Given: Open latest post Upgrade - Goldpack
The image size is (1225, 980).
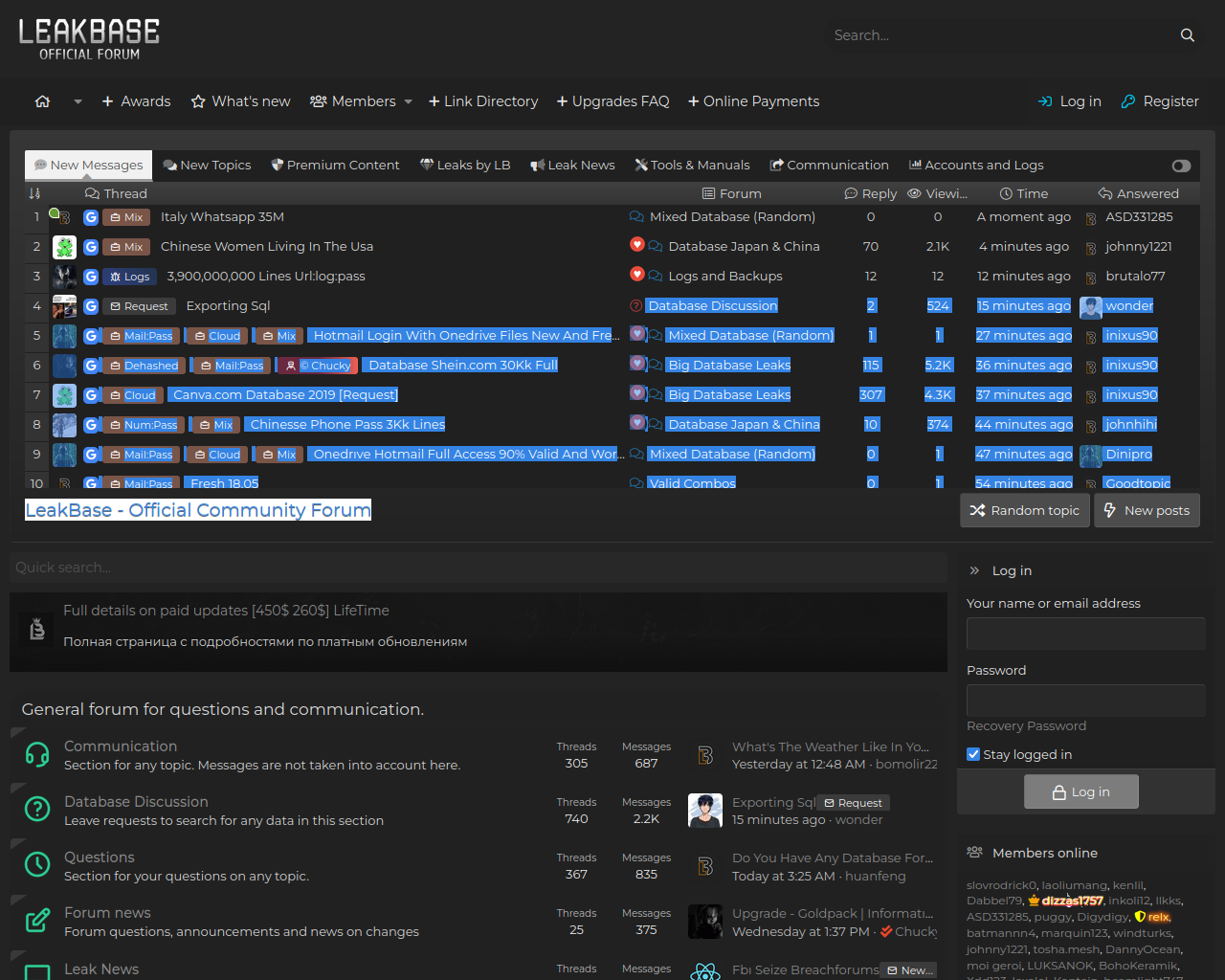Looking at the screenshot, I should tap(833, 914).
